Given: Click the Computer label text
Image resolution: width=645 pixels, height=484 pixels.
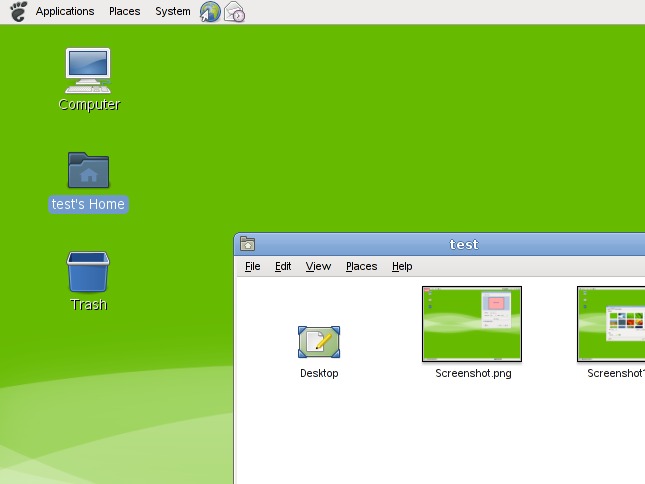Looking at the screenshot, I should point(89,104).
